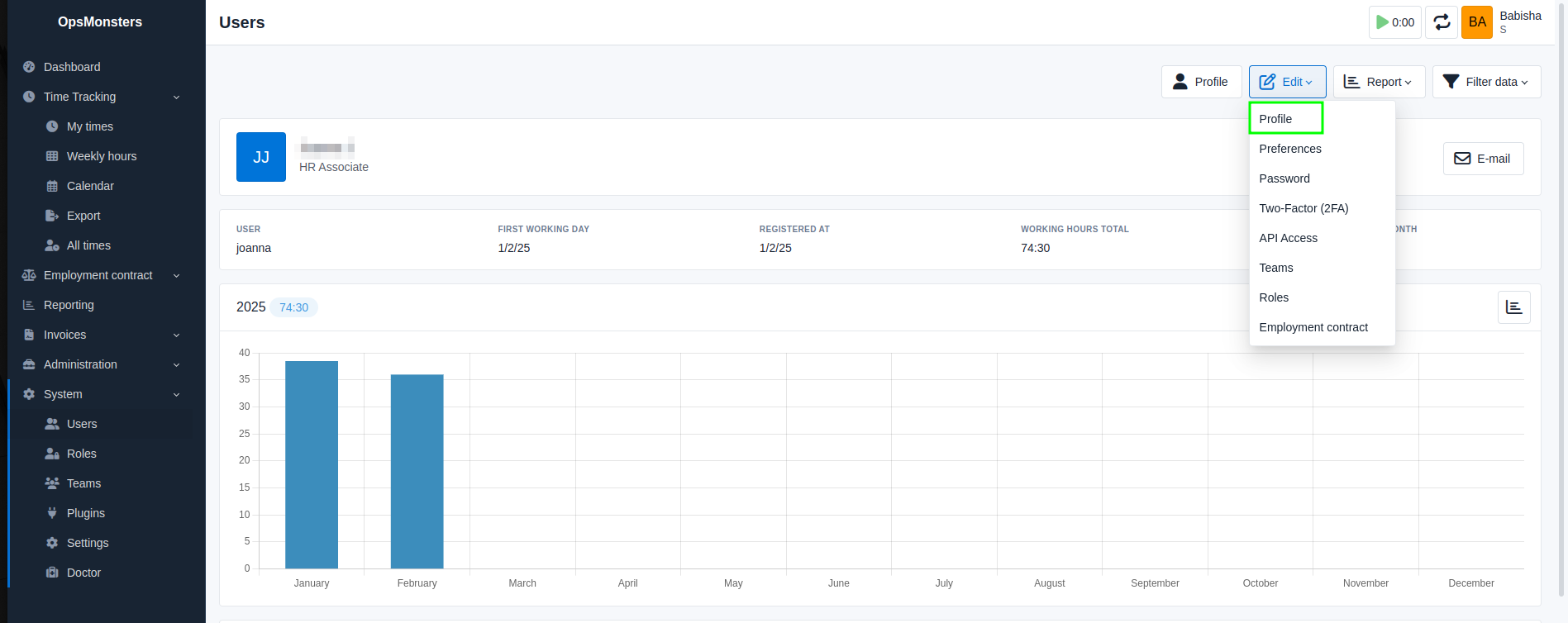This screenshot has width=1568, height=623.
Task: Open Weekly hours in sidebar
Action: coord(101,156)
